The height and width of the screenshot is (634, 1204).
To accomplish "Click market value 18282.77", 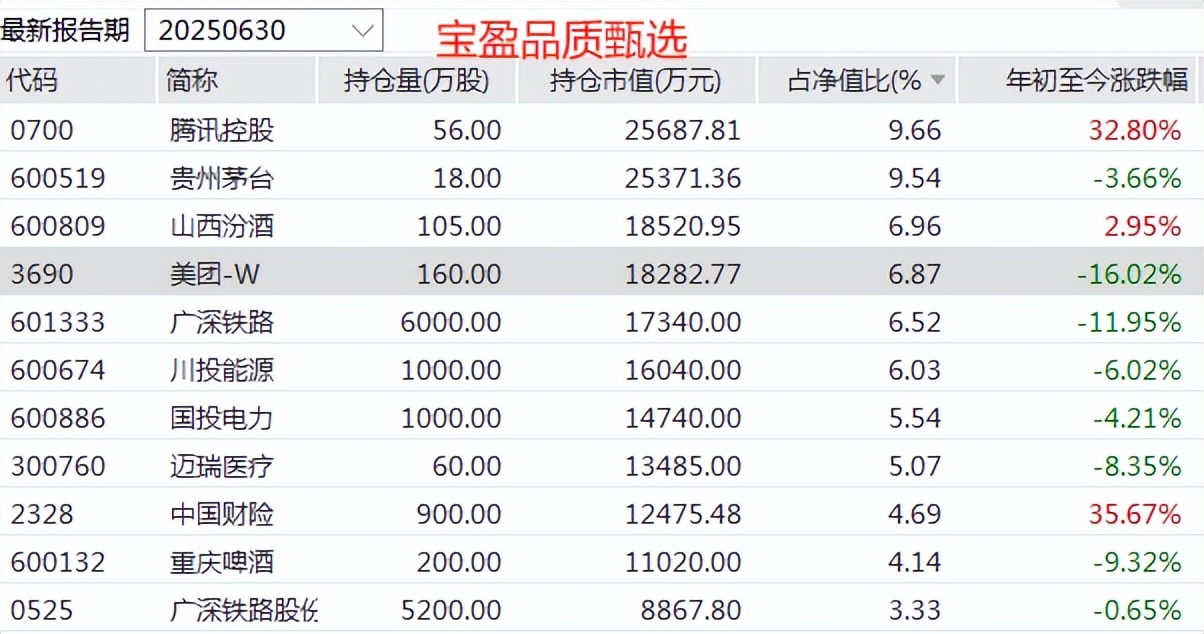I will click(683, 274).
